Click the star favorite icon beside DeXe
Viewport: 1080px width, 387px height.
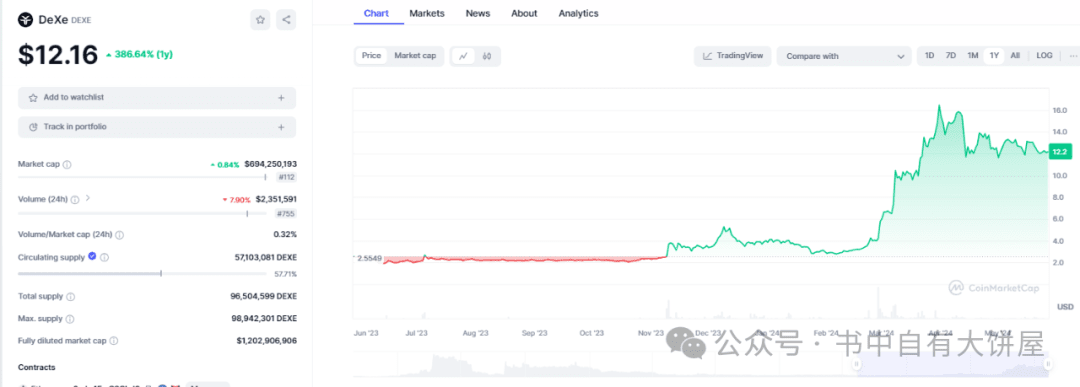pyautogui.click(x=260, y=20)
